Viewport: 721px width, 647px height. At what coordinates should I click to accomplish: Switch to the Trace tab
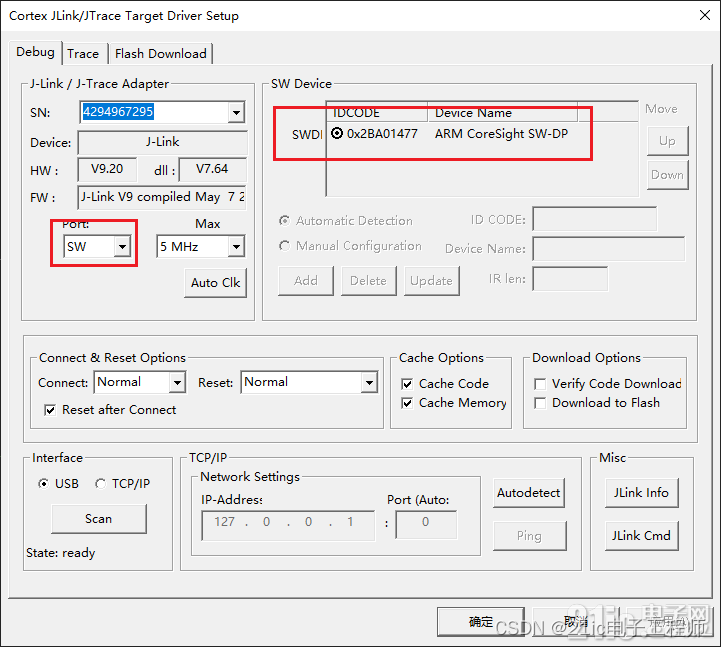(83, 53)
